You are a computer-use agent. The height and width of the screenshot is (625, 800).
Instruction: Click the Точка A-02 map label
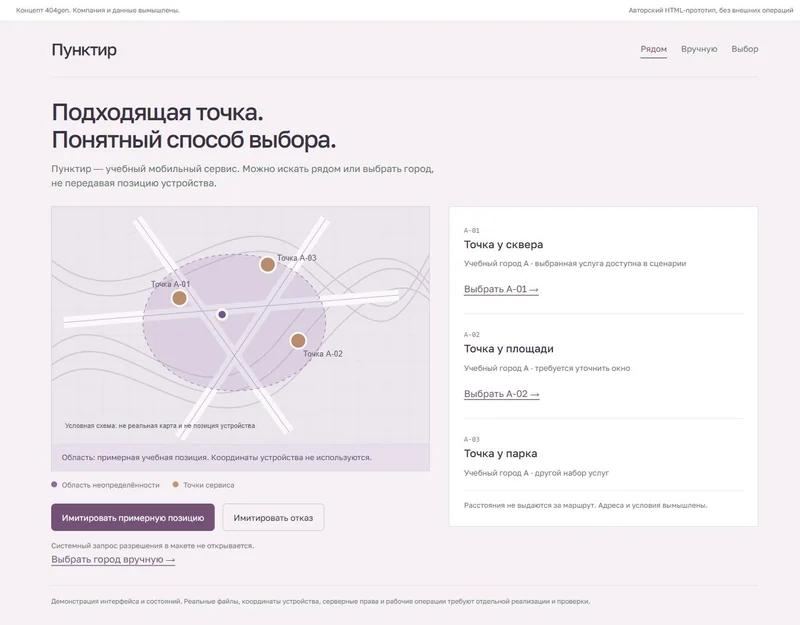click(322, 354)
